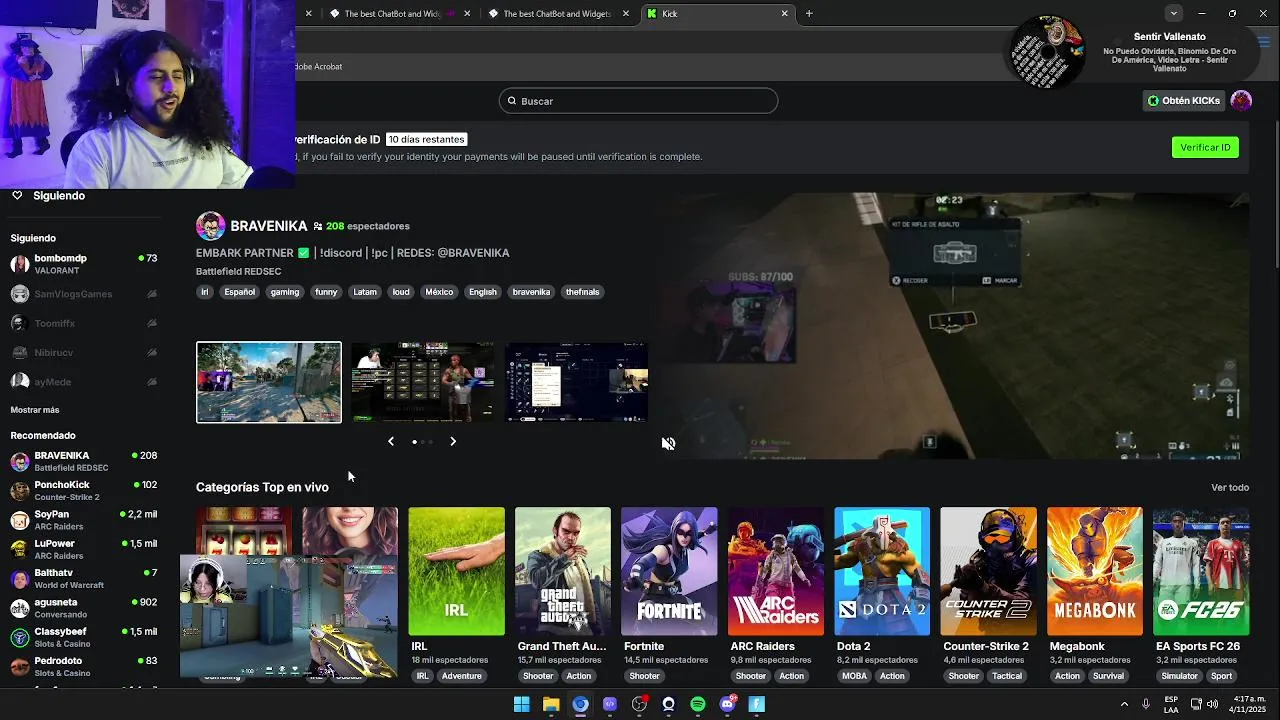This screenshot has height=720, width=1280.
Task: Select the third featured stream thumbnail
Action: [x=577, y=382]
